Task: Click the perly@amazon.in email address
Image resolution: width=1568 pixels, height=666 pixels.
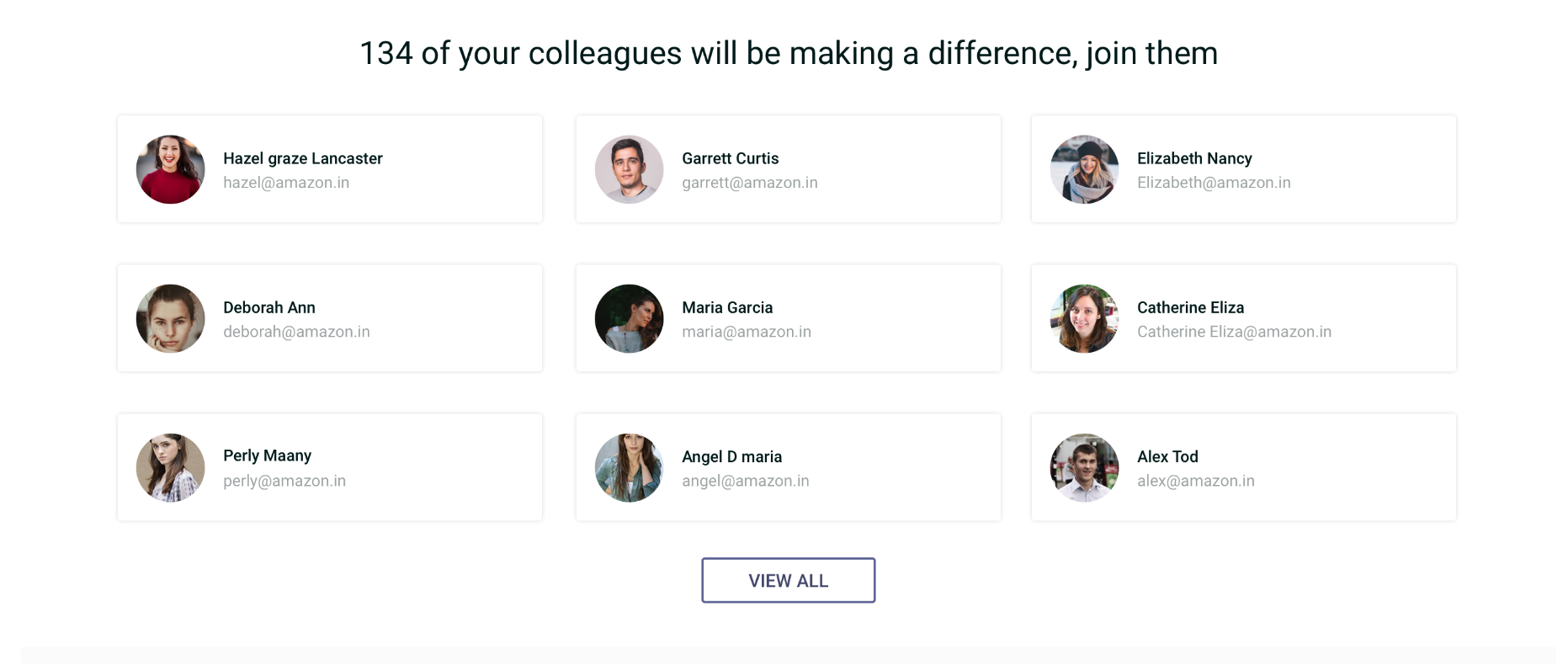Action: coord(284,481)
